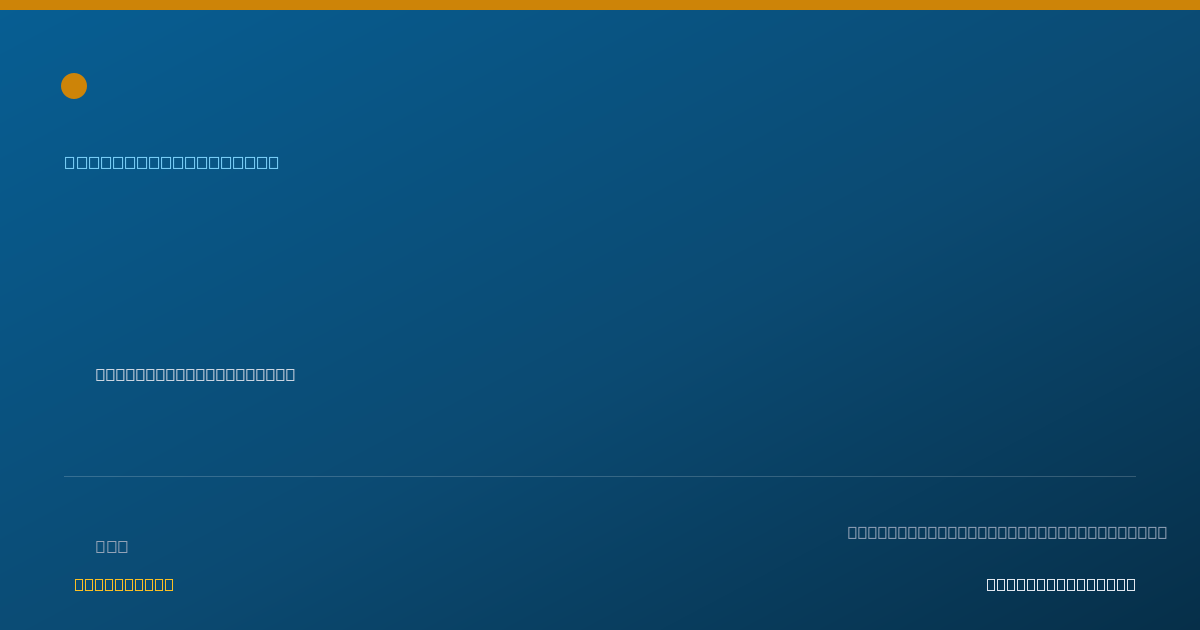This screenshot has height=630, width=1200.
Task: Click middle character of three-character gray label
Action: 112,546
